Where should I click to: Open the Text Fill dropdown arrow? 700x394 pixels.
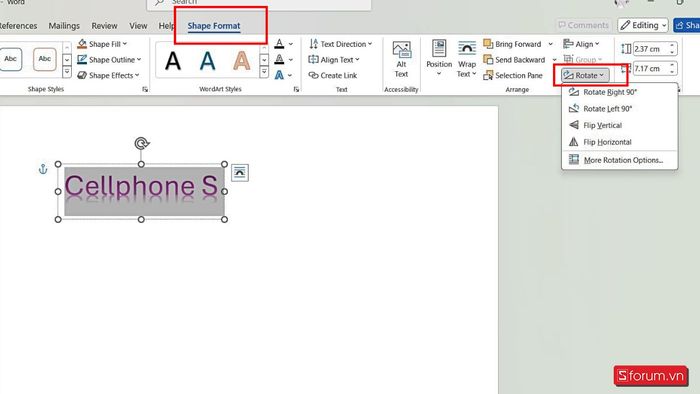point(291,44)
